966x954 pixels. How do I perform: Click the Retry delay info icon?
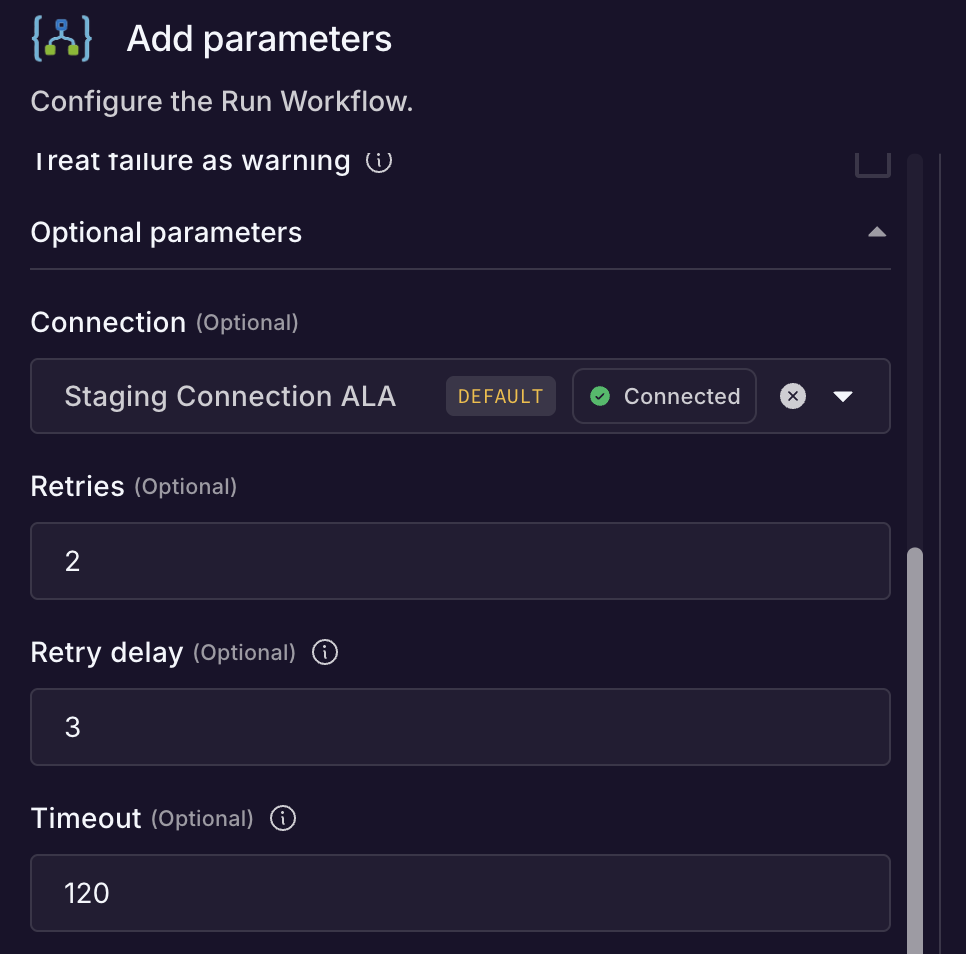tap(324, 652)
